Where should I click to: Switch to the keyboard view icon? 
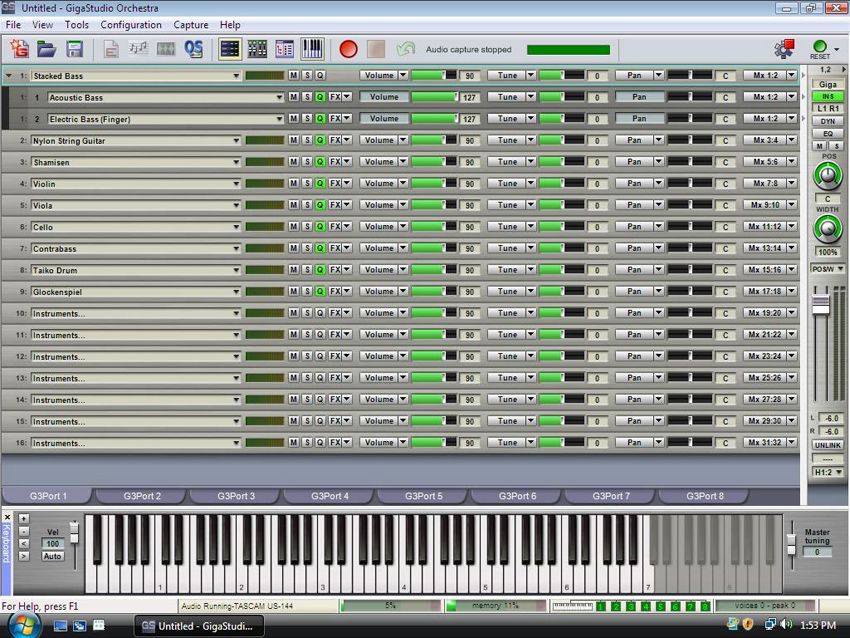[311, 48]
